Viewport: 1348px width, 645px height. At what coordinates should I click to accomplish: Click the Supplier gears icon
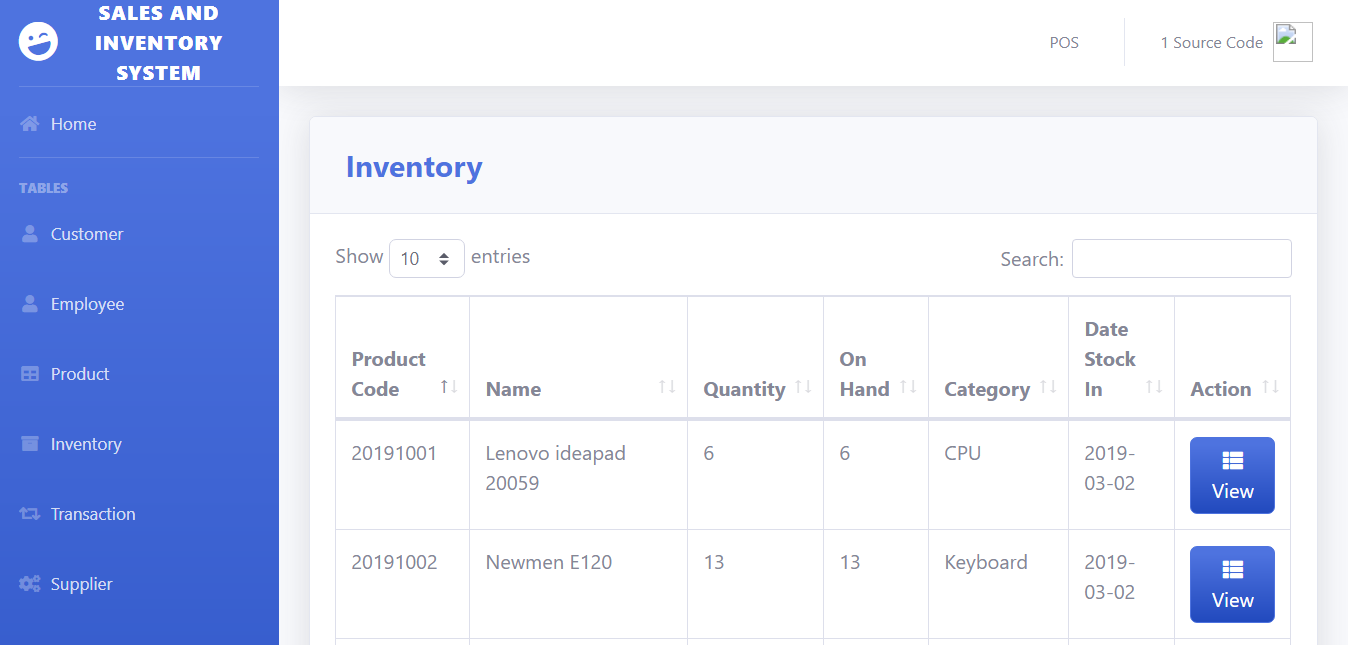[30, 584]
